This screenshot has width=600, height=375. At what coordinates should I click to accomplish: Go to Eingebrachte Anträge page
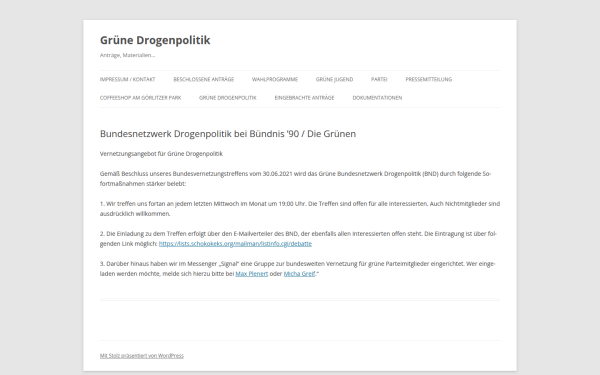click(304, 98)
